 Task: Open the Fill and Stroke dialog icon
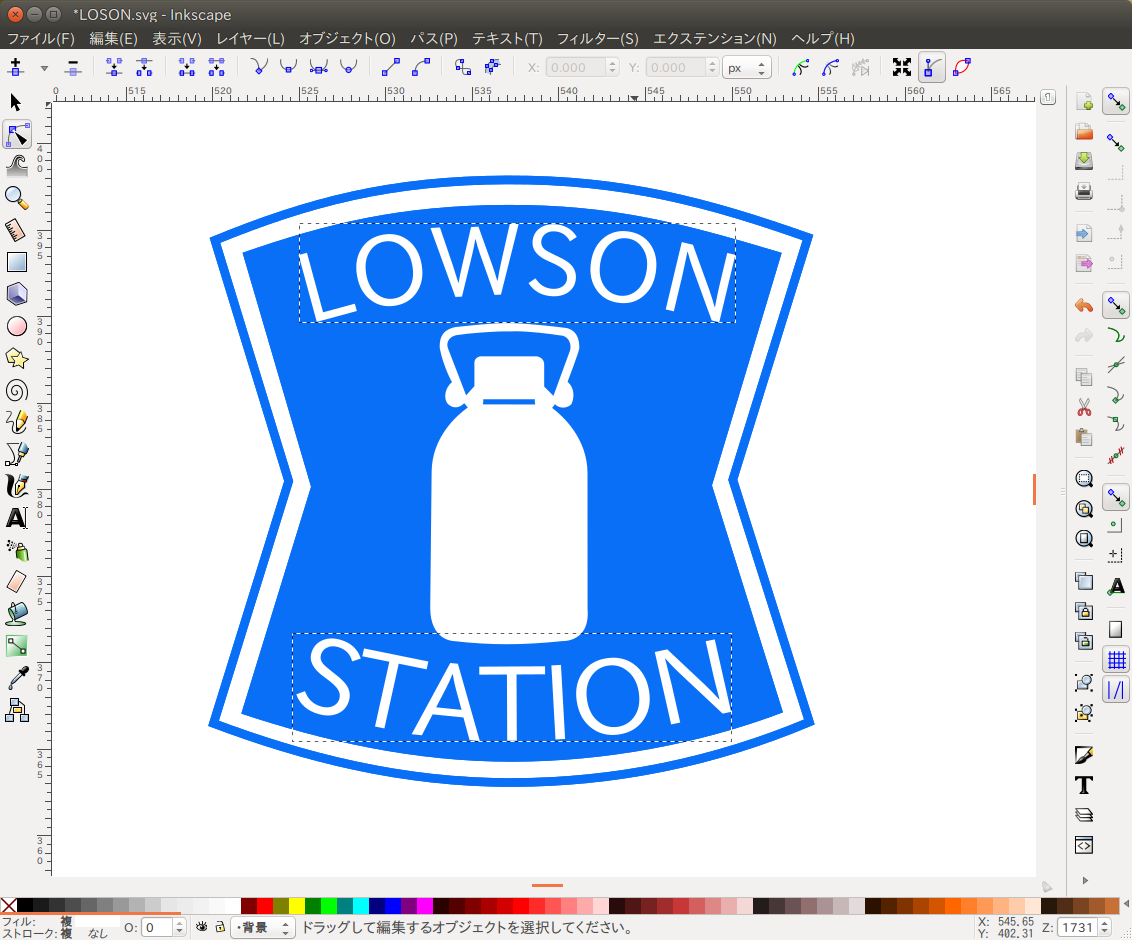1084,755
